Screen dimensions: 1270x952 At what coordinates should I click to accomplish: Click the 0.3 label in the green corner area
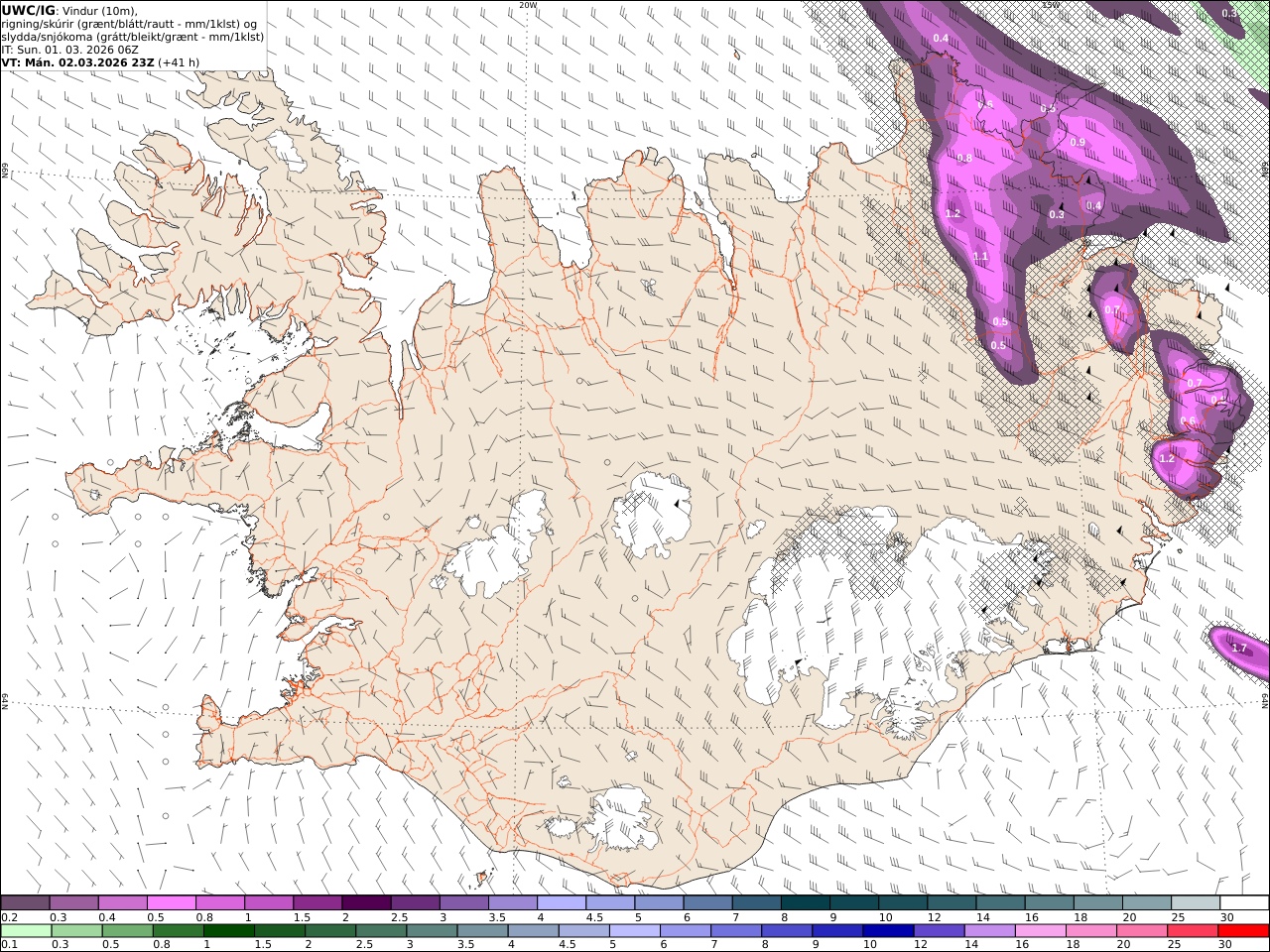tap(1229, 14)
